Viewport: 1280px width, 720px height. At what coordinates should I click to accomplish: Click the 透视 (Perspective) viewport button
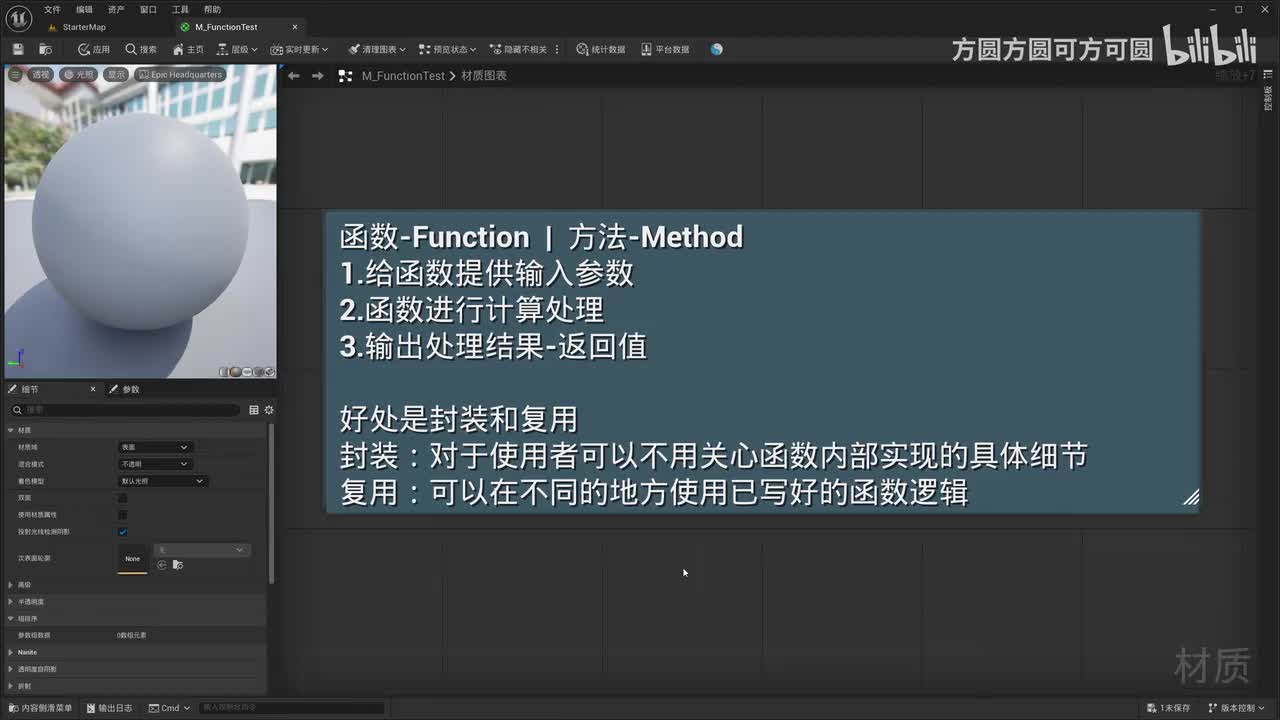(40, 74)
